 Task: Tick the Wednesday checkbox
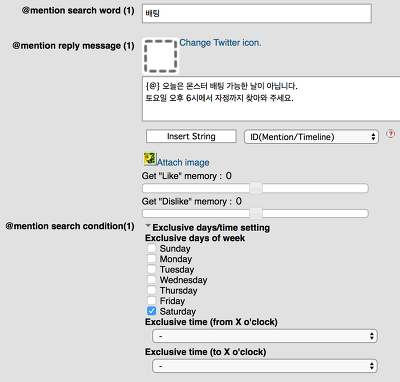(151, 279)
